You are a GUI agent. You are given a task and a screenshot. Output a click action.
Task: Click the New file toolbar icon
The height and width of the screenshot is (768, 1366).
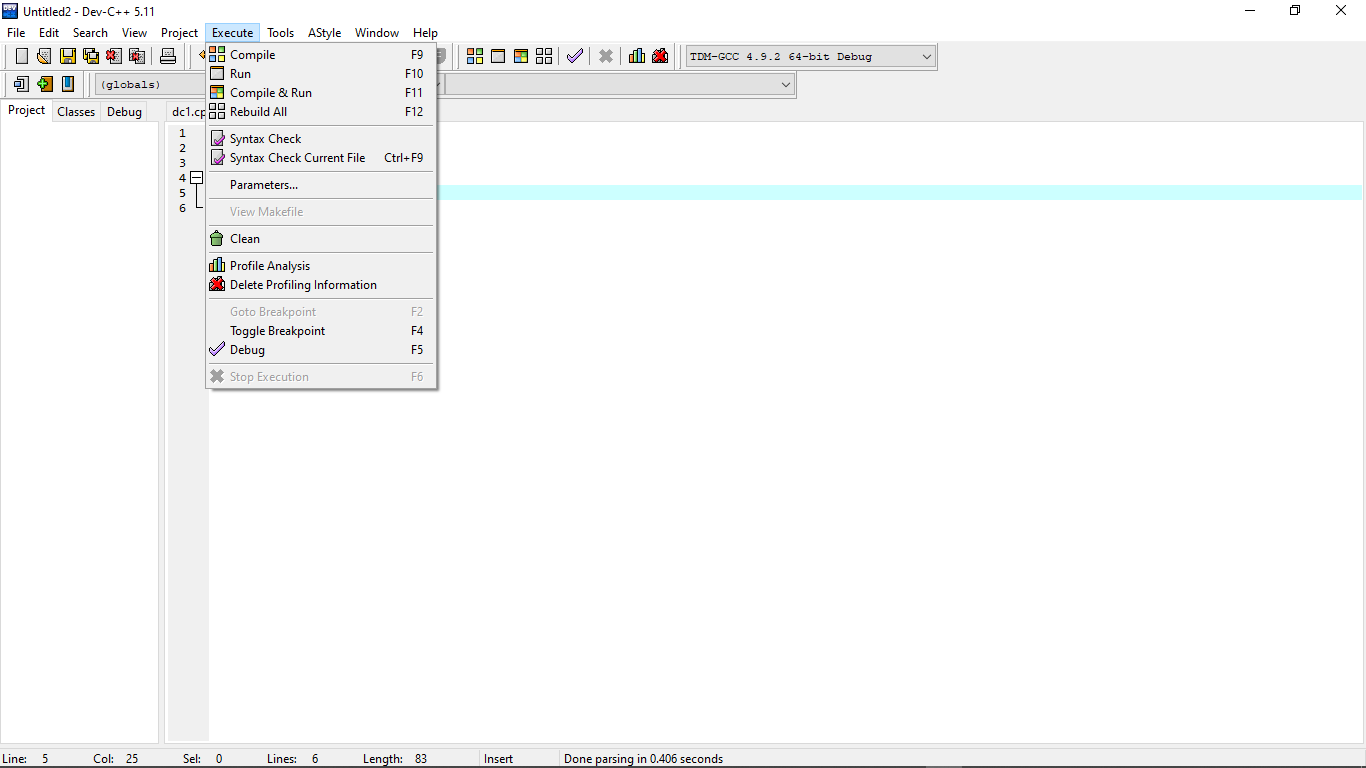pos(21,56)
